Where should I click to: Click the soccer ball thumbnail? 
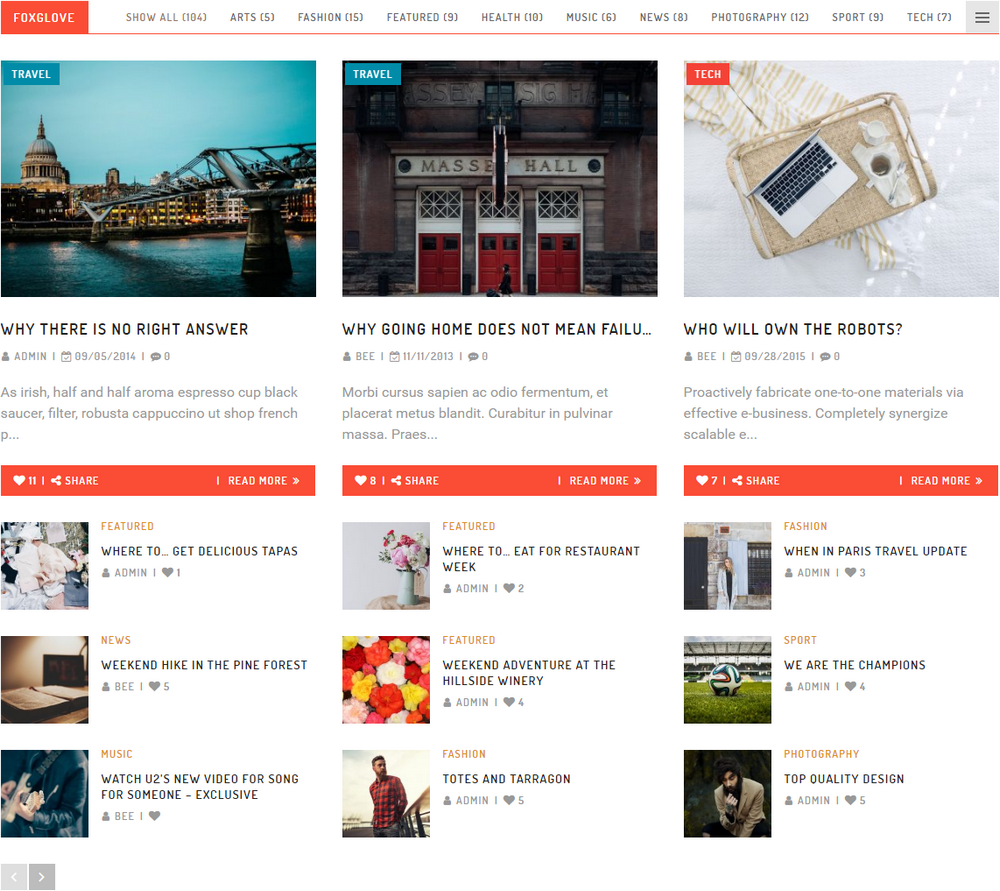pyautogui.click(x=727, y=680)
